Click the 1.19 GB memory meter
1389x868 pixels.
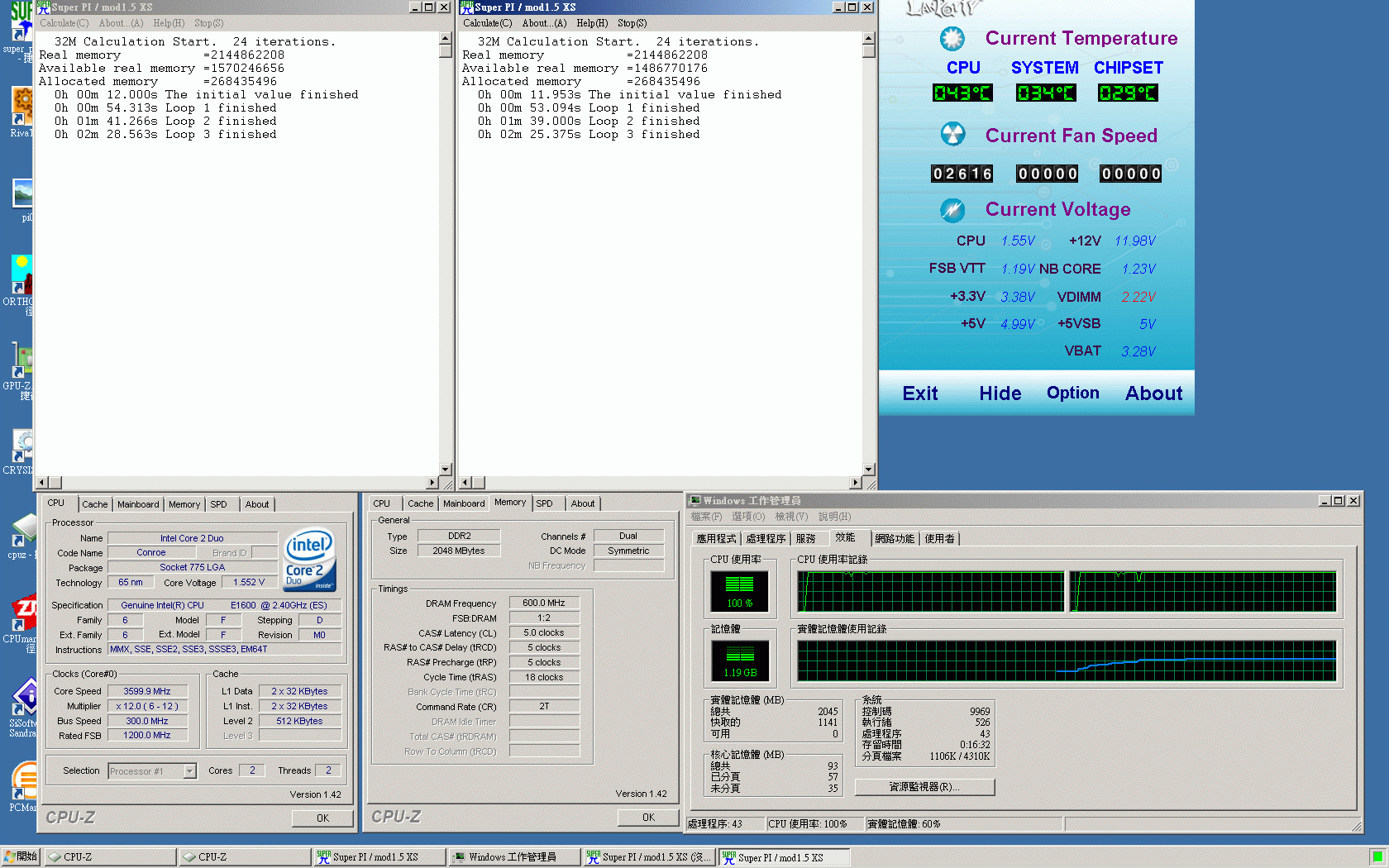[740, 661]
